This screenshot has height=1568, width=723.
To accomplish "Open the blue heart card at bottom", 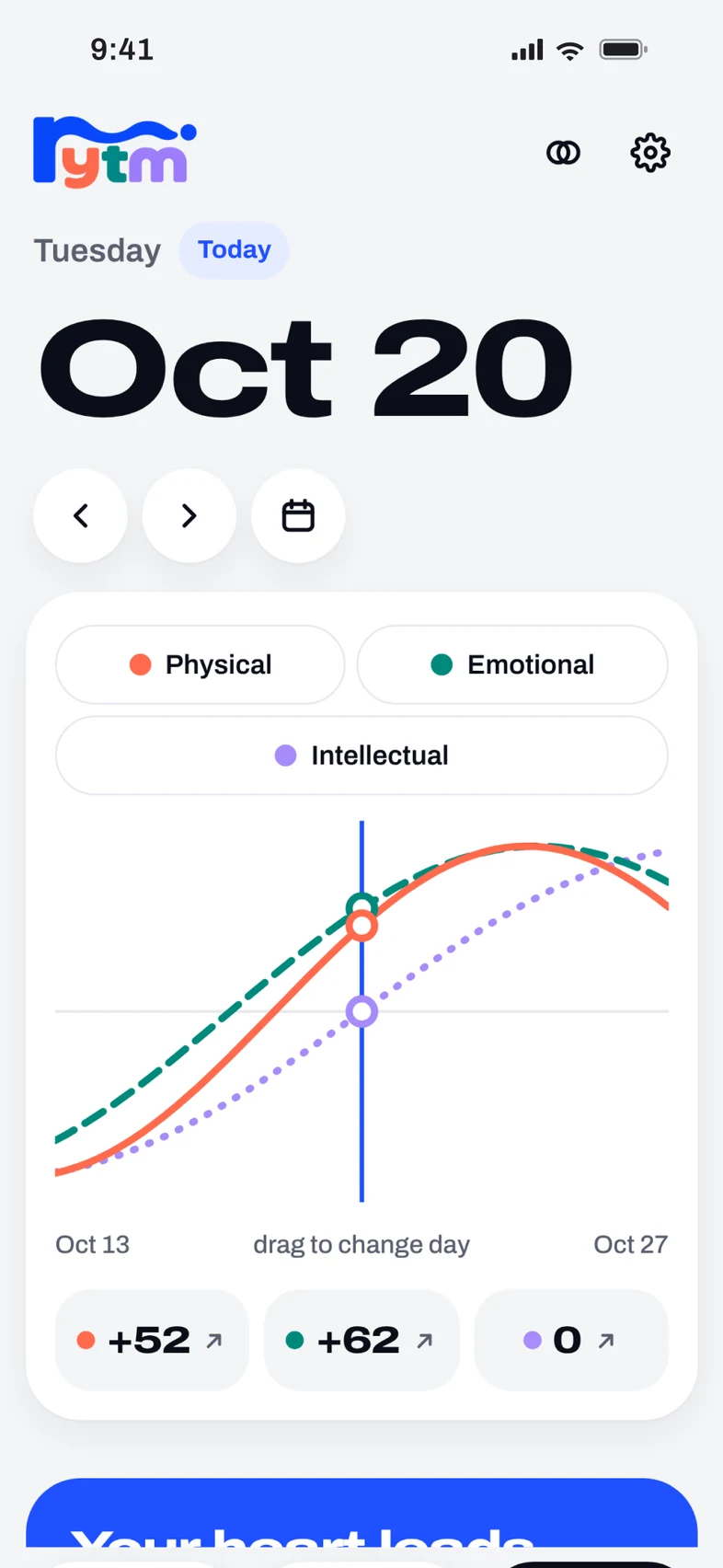I will tap(361, 1513).
